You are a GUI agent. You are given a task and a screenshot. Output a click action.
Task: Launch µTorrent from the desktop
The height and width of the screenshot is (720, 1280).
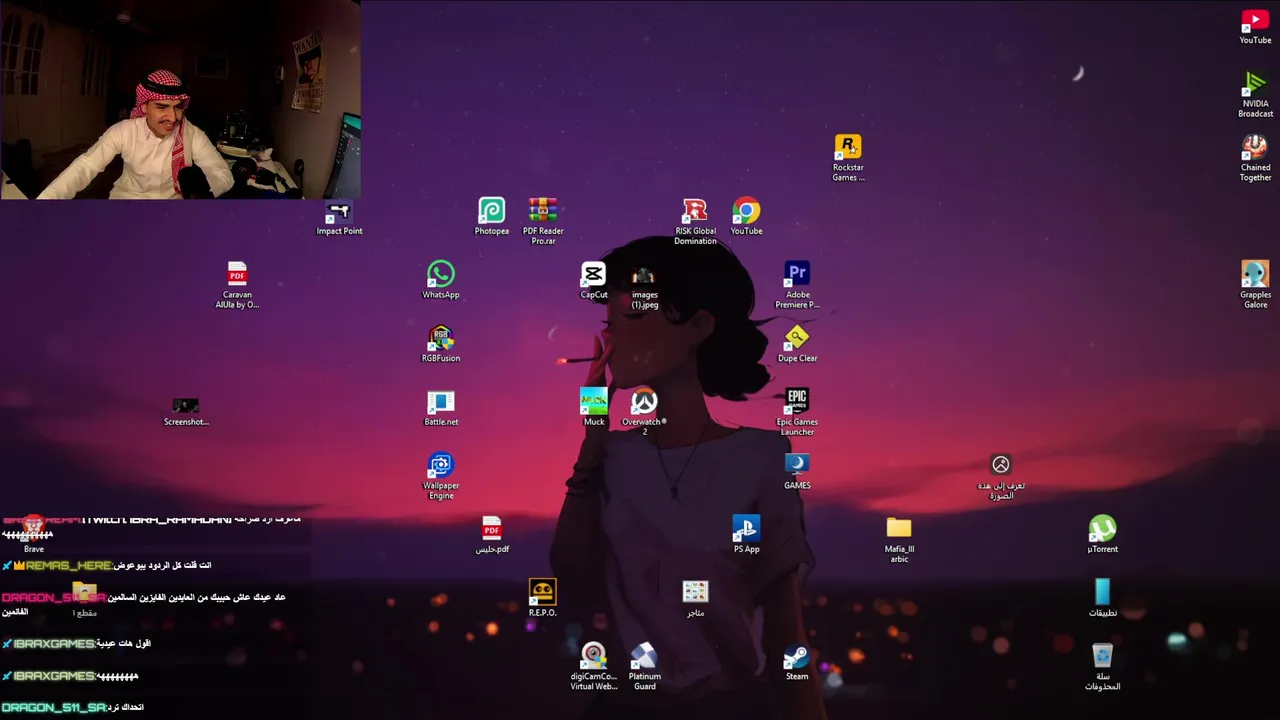[x=1102, y=535]
